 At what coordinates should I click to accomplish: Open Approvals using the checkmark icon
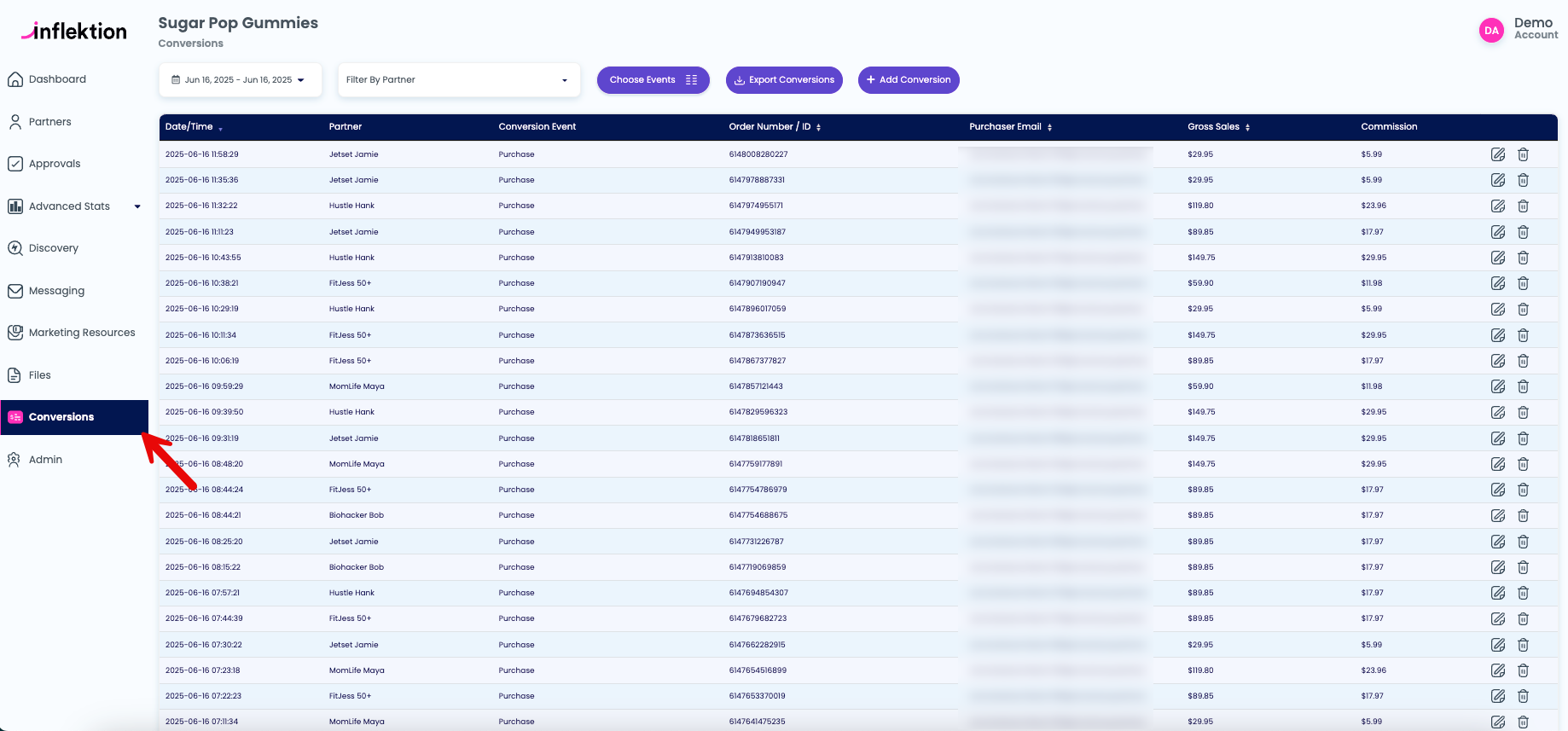[x=15, y=164]
